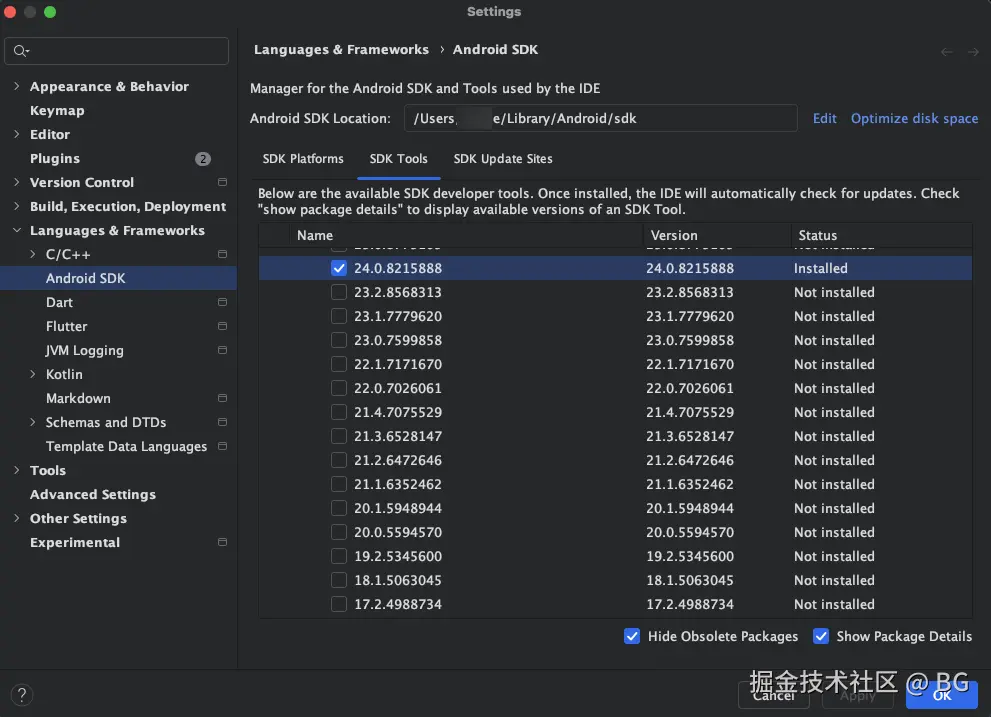The width and height of the screenshot is (991, 717).
Task: Click the Edit link beside the SDK location
Action: tap(824, 118)
